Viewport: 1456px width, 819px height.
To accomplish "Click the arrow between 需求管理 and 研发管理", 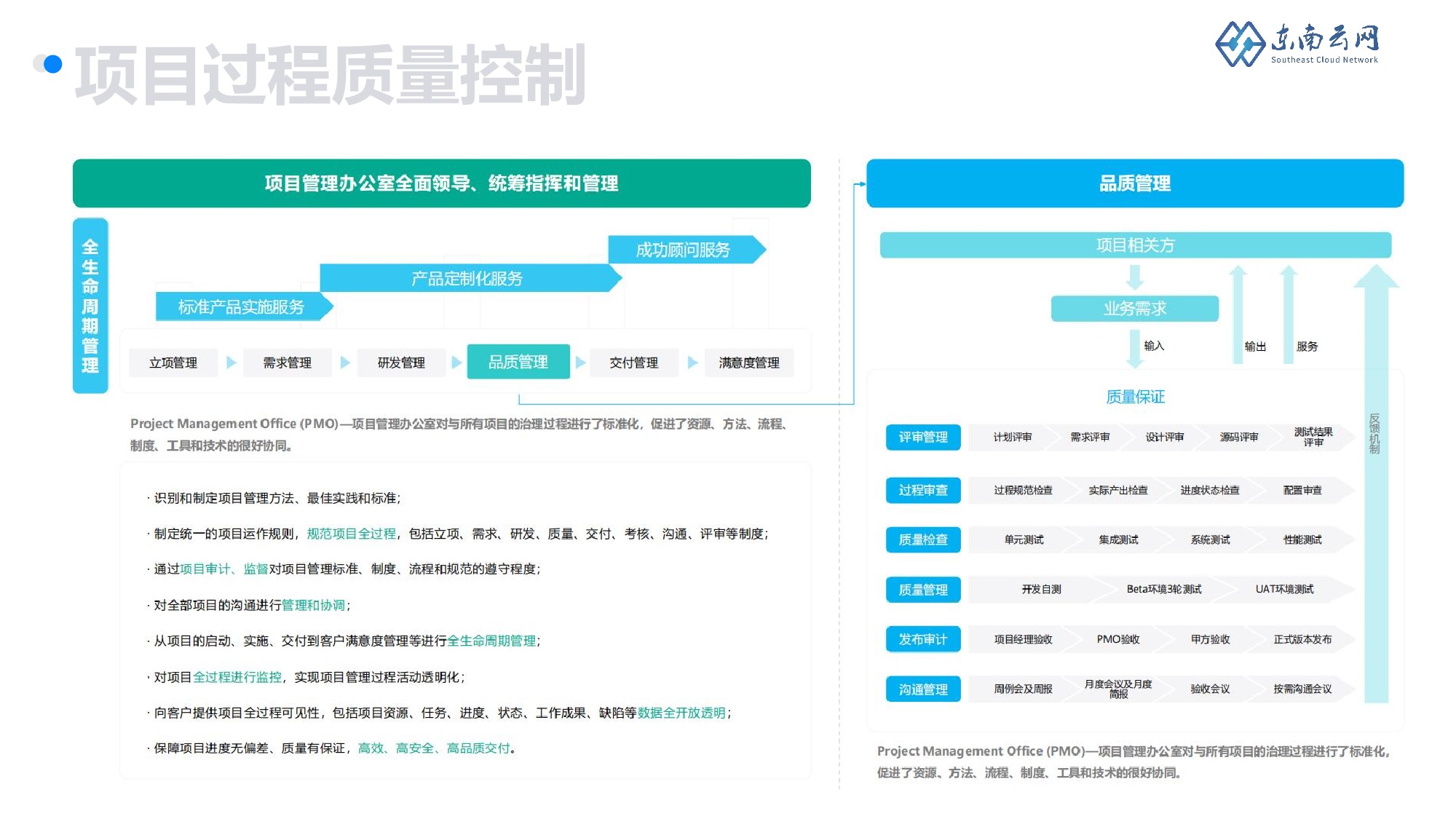I will coord(345,363).
